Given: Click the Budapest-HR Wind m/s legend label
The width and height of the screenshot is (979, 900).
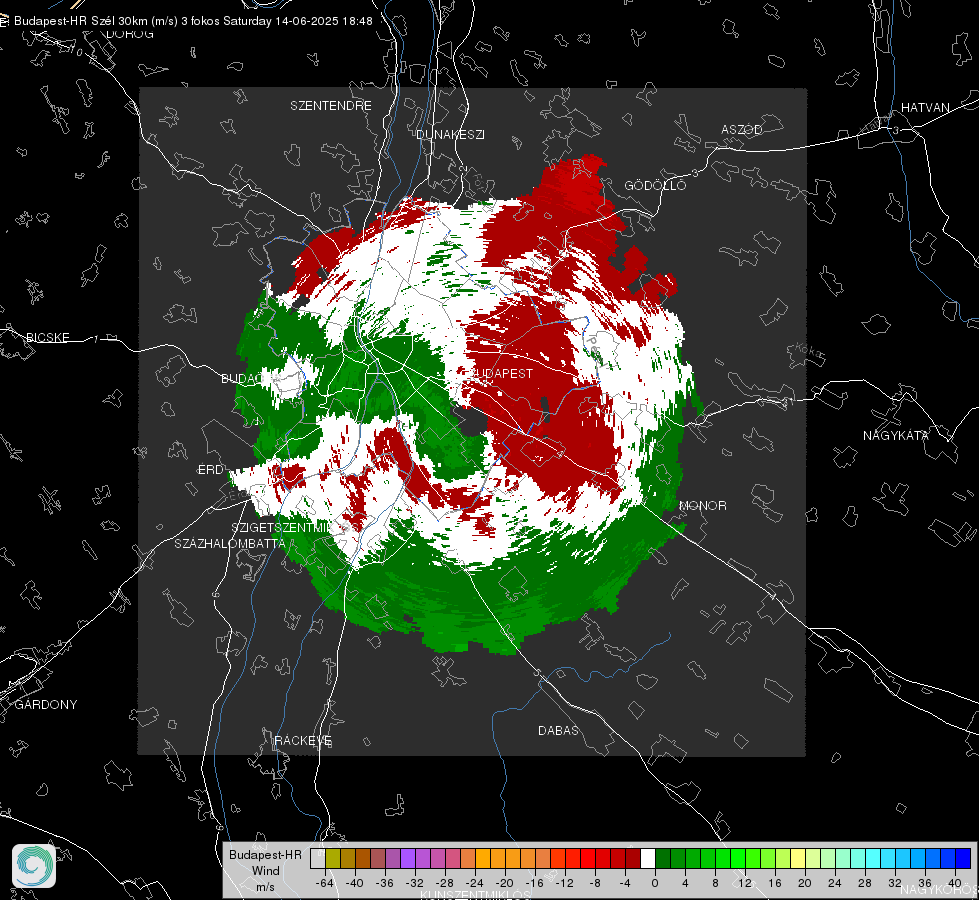Looking at the screenshot, I should tap(265, 871).
